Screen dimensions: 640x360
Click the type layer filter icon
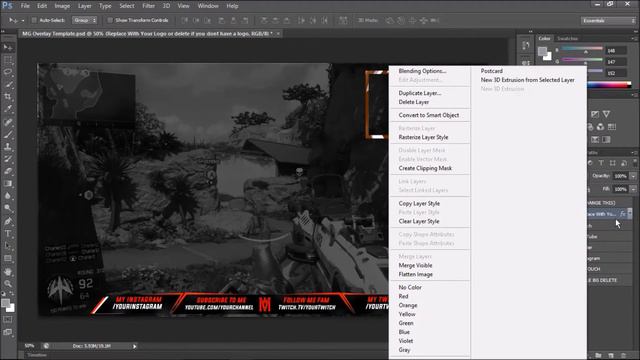tap(601, 163)
